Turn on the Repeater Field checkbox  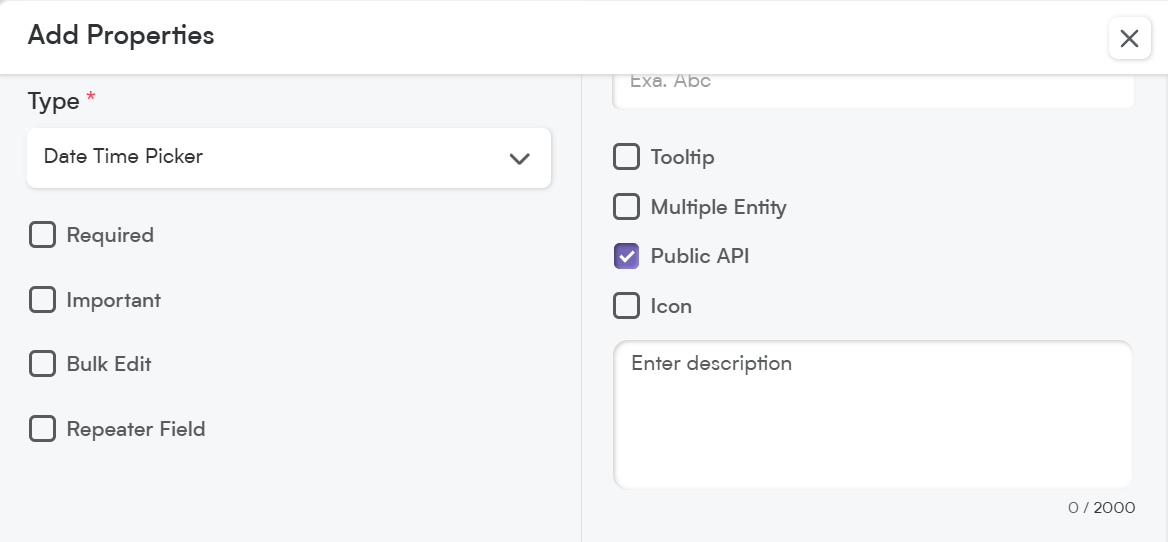coord(42,429)
